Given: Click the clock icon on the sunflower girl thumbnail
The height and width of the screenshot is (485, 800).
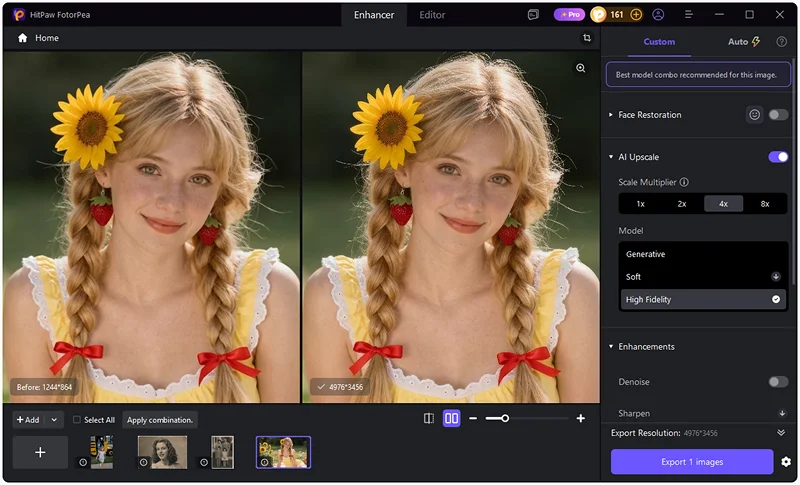Looking at the screenshot, I should [264, 462].
